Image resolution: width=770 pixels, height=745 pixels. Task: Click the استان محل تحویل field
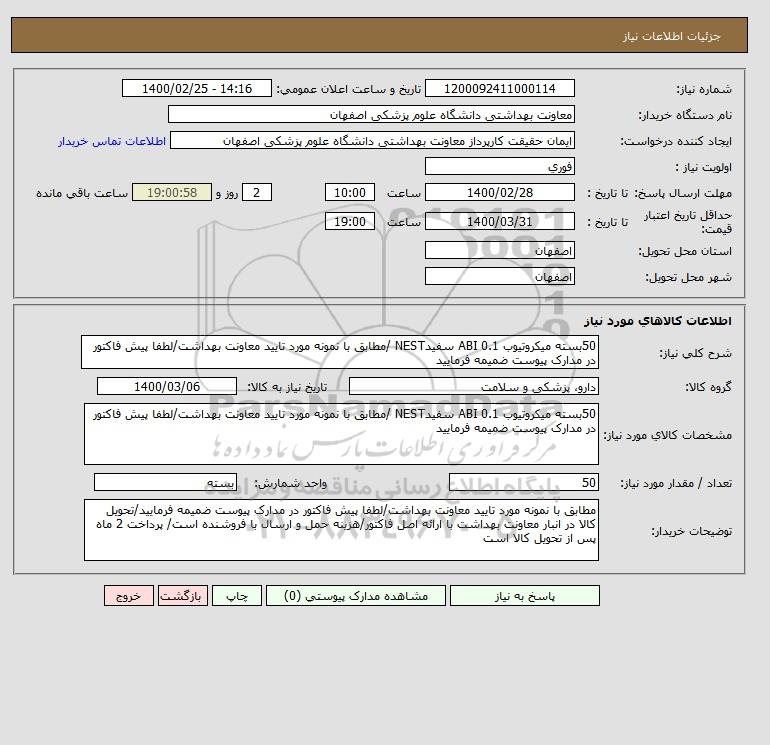click(x=499, y=250)
